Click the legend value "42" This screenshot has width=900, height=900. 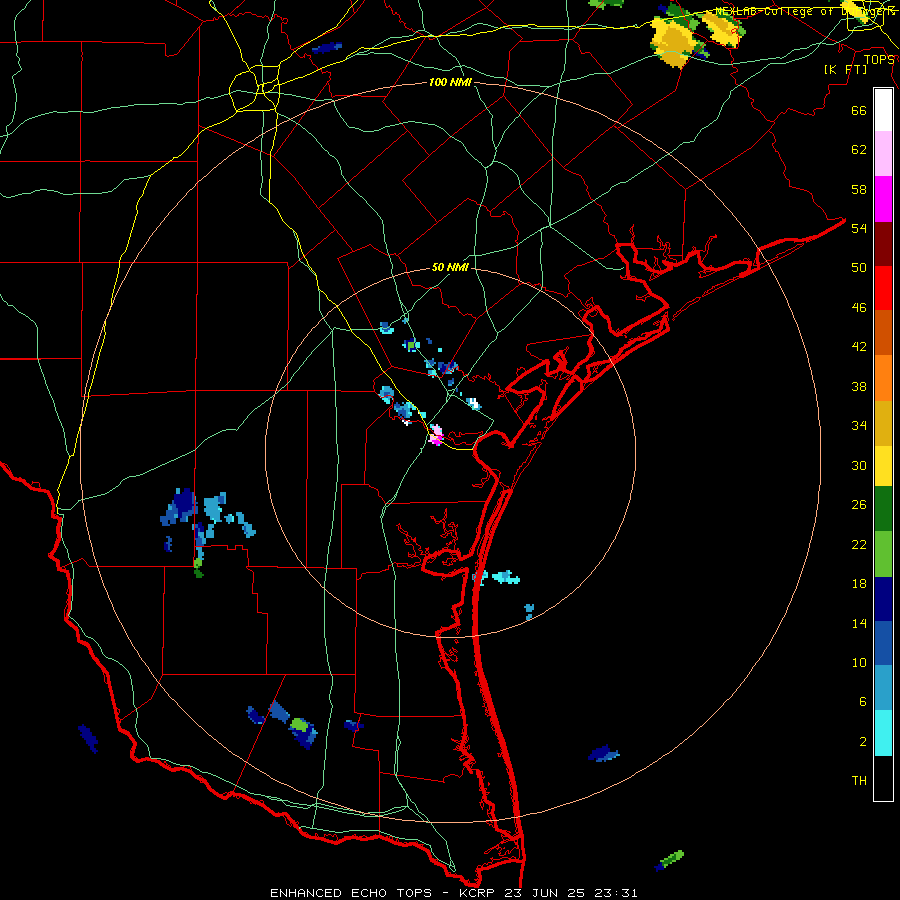tap(859, 346)
